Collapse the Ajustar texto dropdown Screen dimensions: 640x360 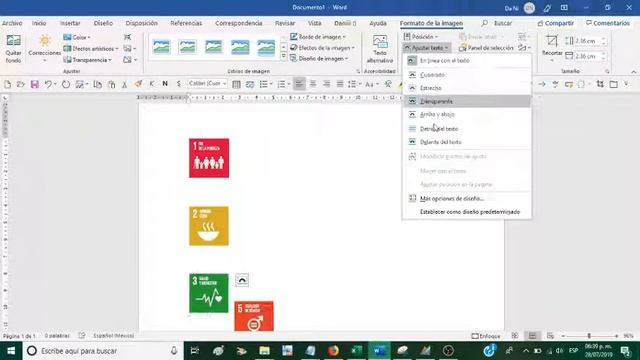tap(427, 48)
